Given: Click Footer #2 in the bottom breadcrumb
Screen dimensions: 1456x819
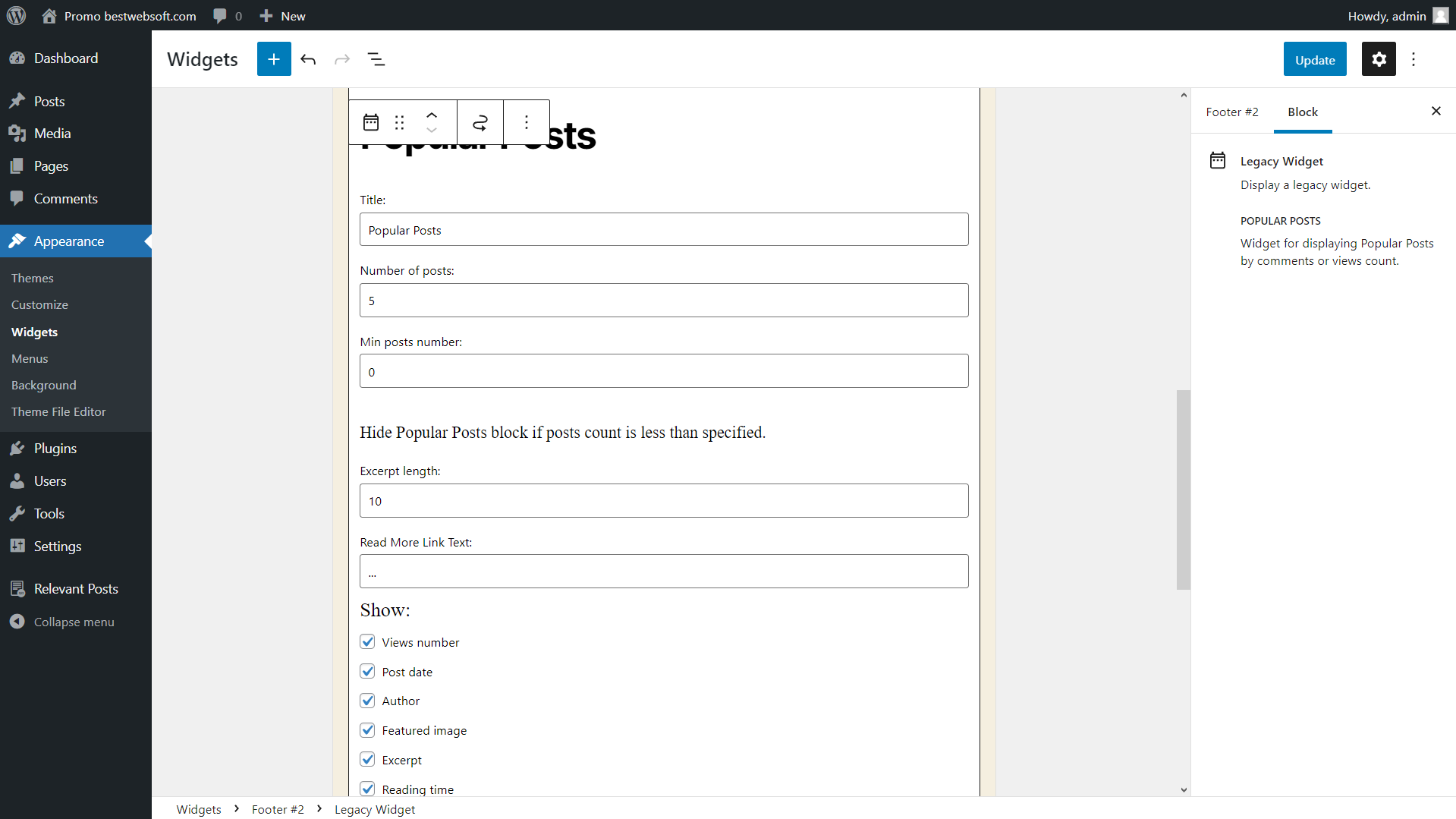Looking at the screenshot, I should coord(278,809).
